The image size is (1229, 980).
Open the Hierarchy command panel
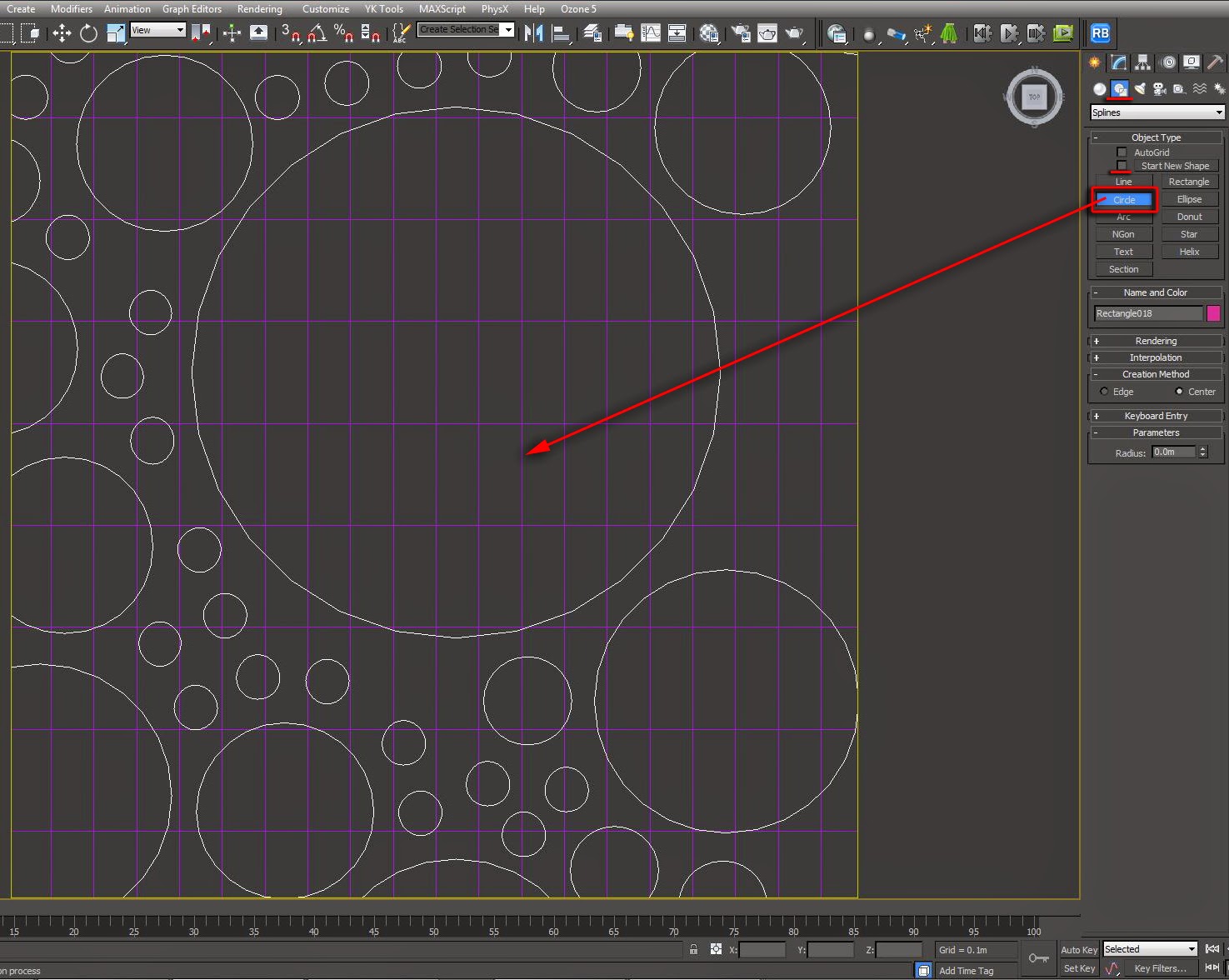(1142, 62)
